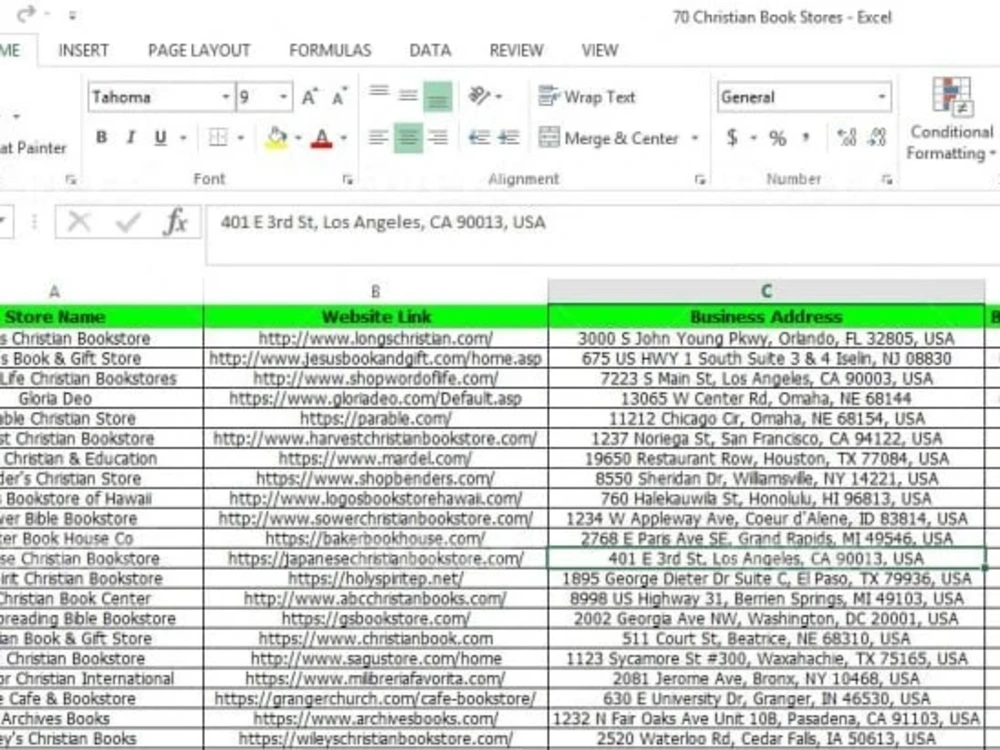The height and width of the screenshot is (750, 1000).
Task: Apply Percent Style icon
Action: (x=777, y=138)
